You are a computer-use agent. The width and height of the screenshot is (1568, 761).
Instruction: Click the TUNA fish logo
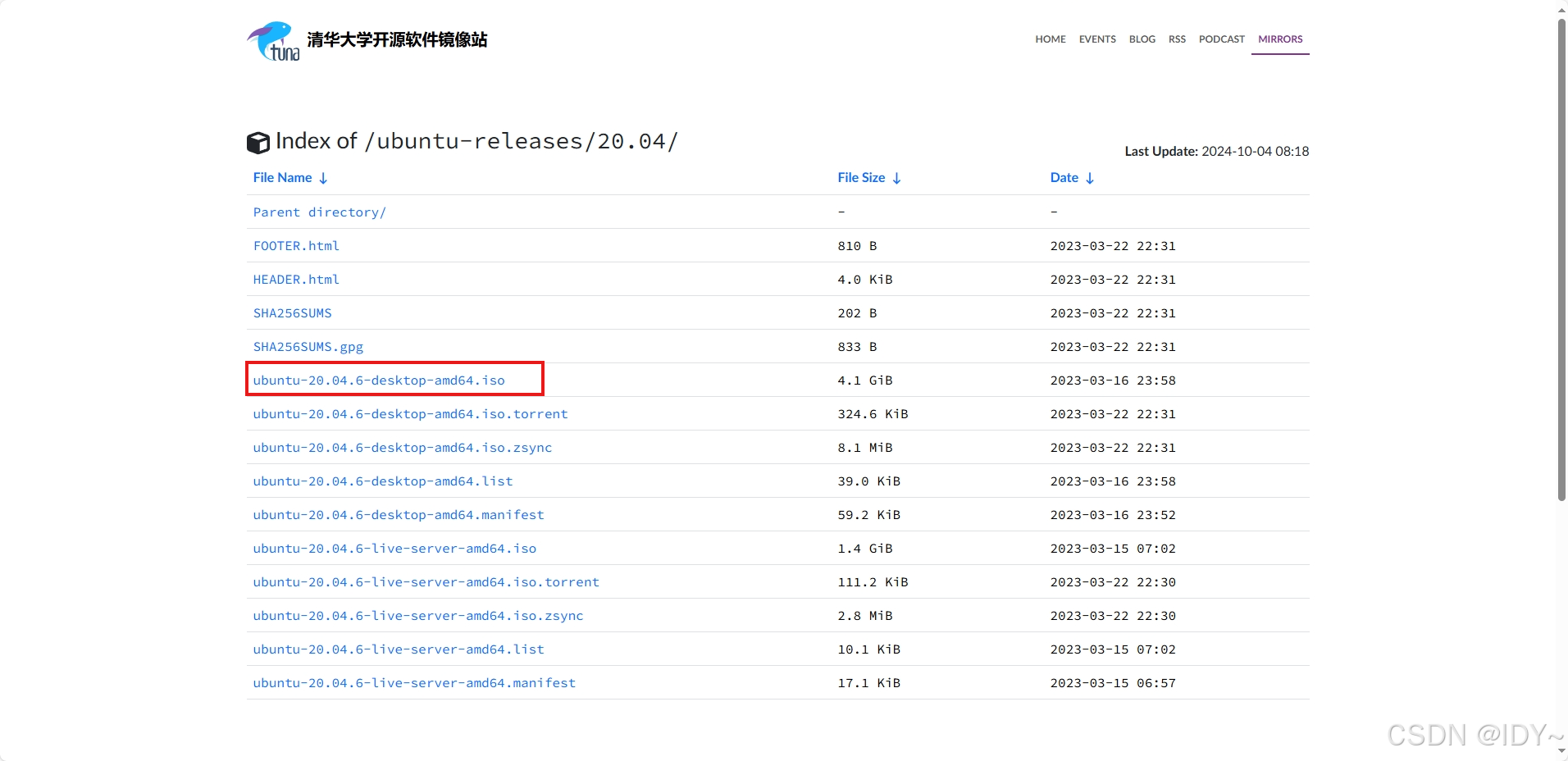(274, 40)
